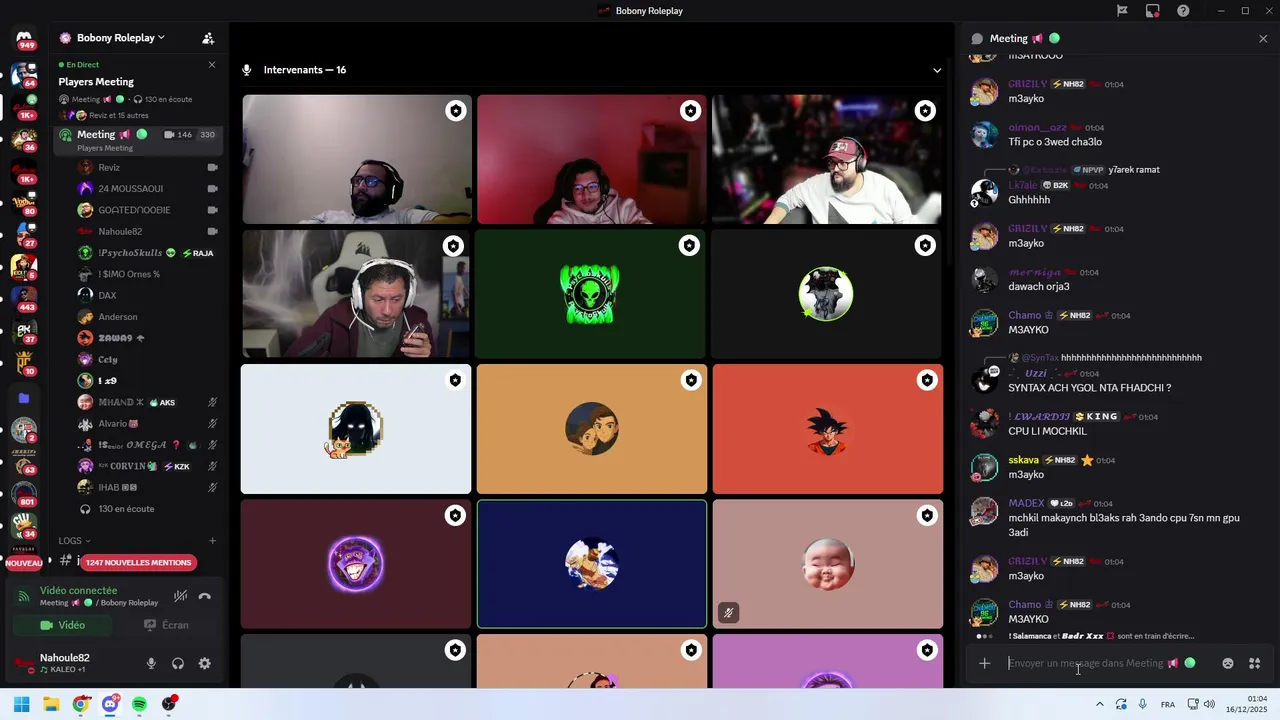Open the green alien avatar tile

[x=591, y=294]
